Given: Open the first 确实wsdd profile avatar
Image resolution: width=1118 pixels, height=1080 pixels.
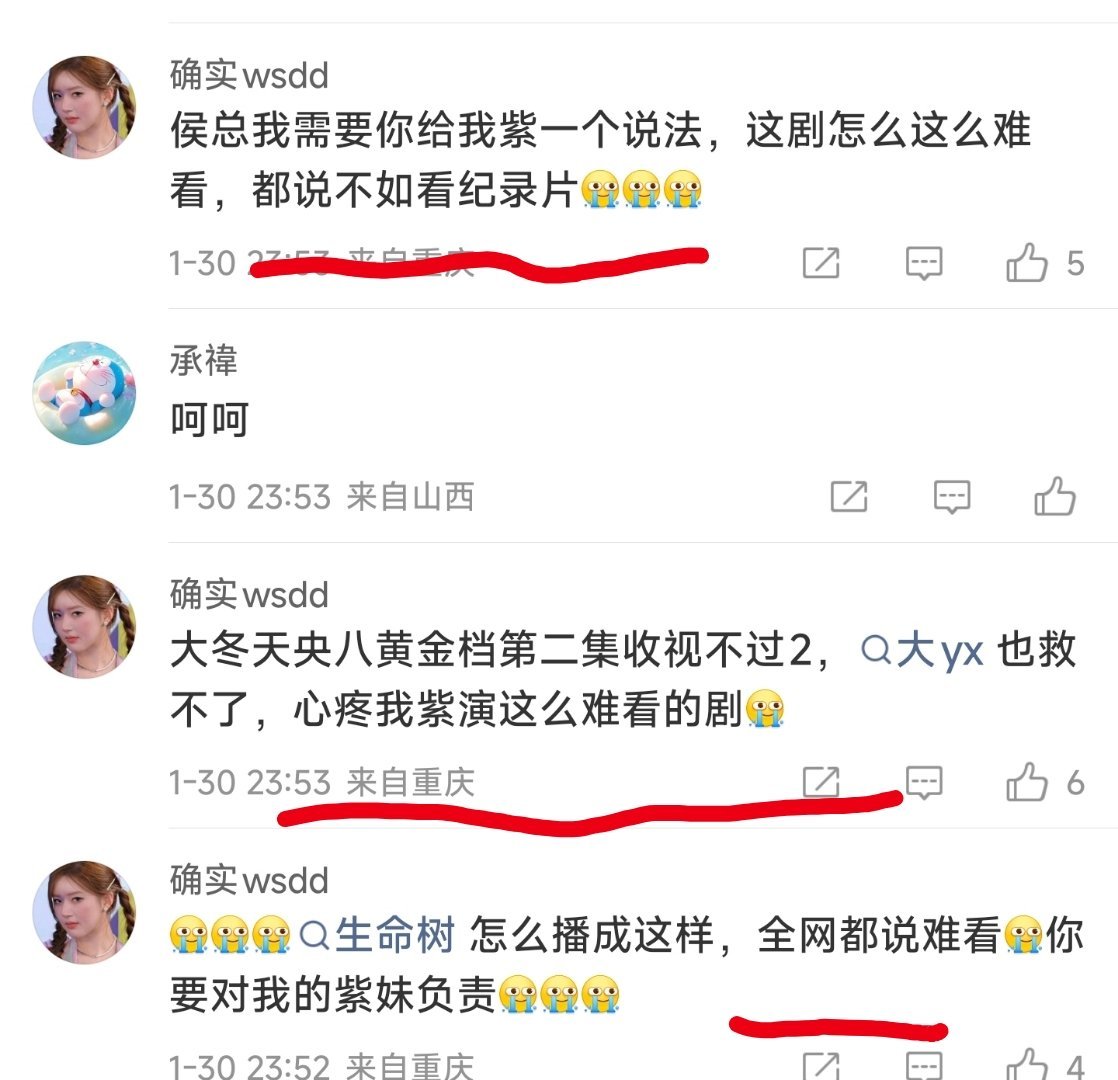Looking at the screenshot, I should coord(84,107).
